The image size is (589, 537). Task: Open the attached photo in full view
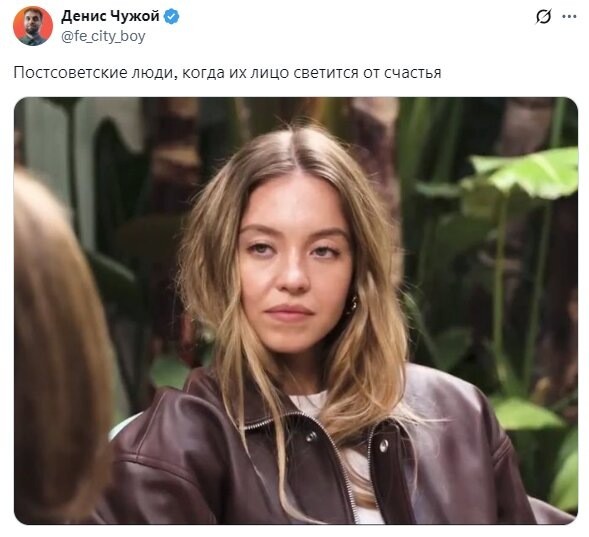point(296,311)
